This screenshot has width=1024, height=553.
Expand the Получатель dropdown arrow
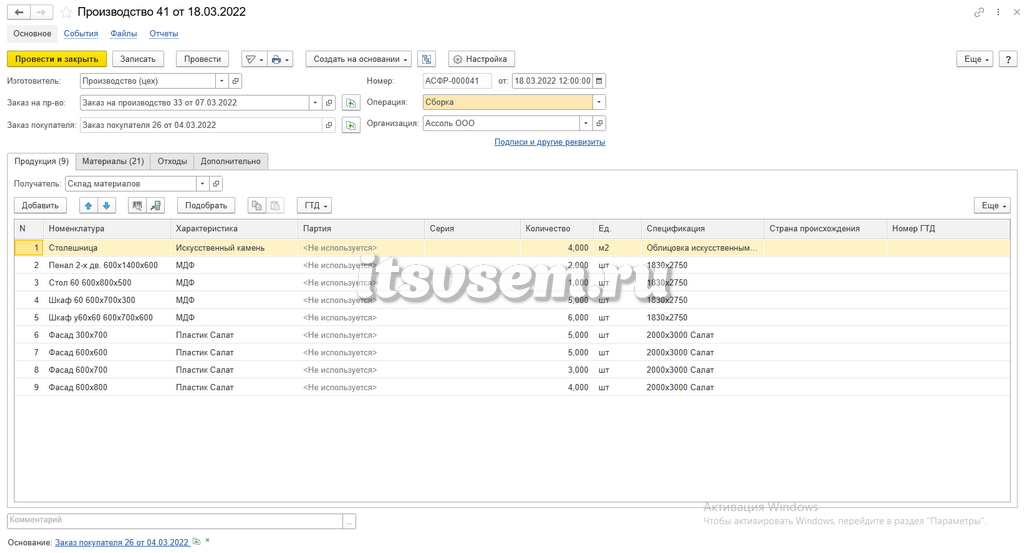202,183
